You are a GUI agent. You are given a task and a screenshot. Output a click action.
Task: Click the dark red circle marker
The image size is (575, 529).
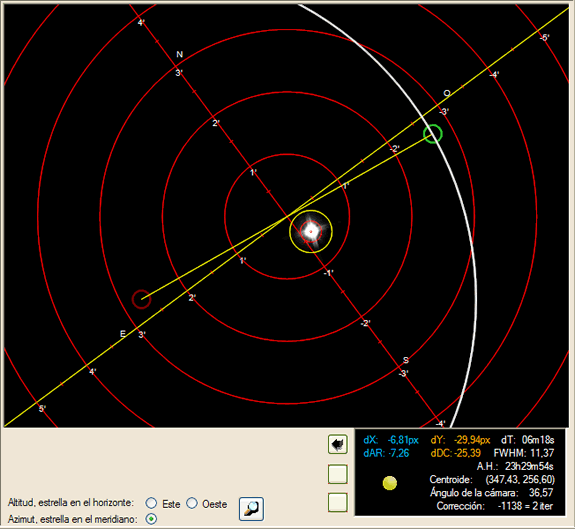click(x=142, y=299)
